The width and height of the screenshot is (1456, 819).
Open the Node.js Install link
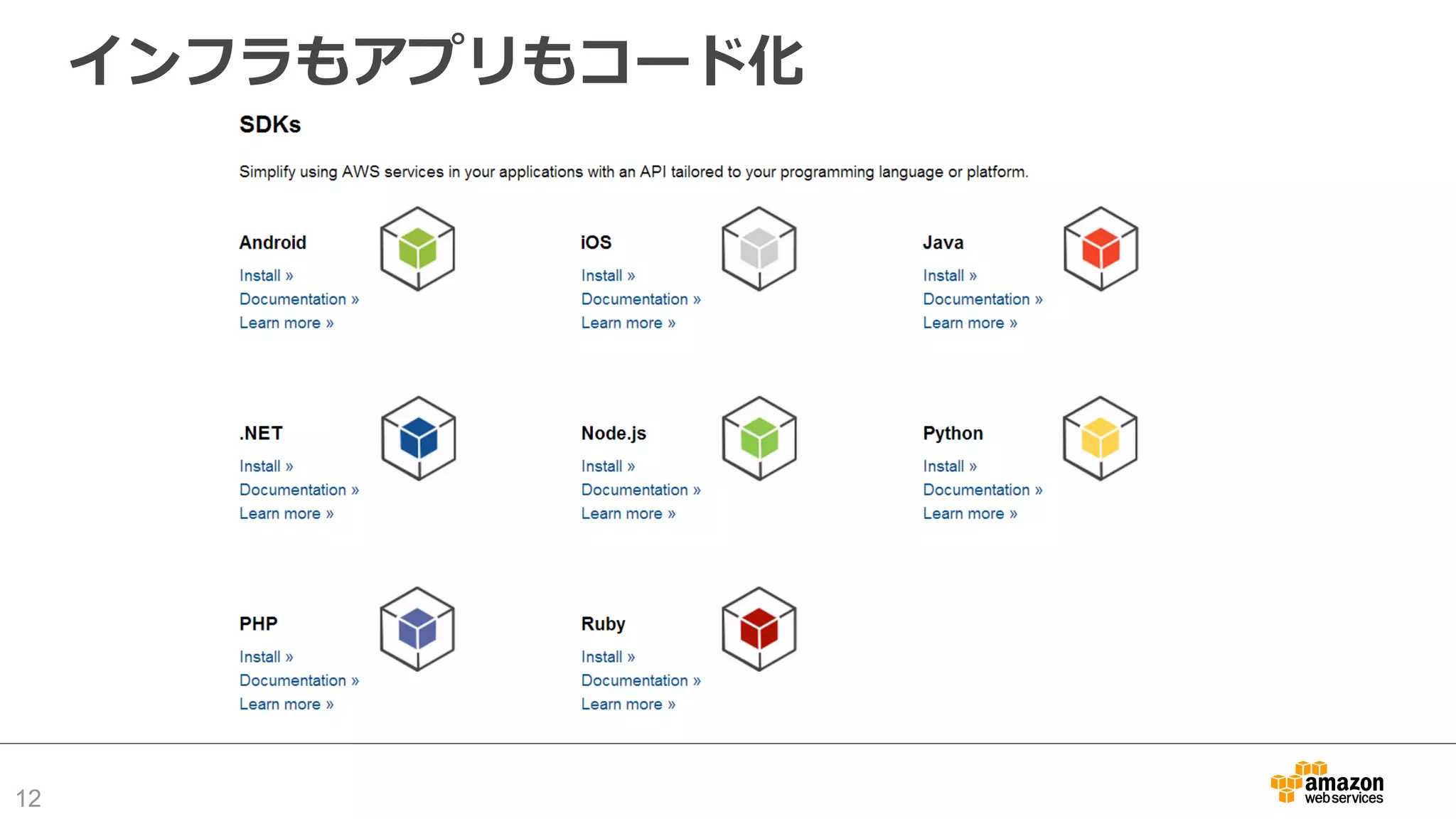click(608, 466)
